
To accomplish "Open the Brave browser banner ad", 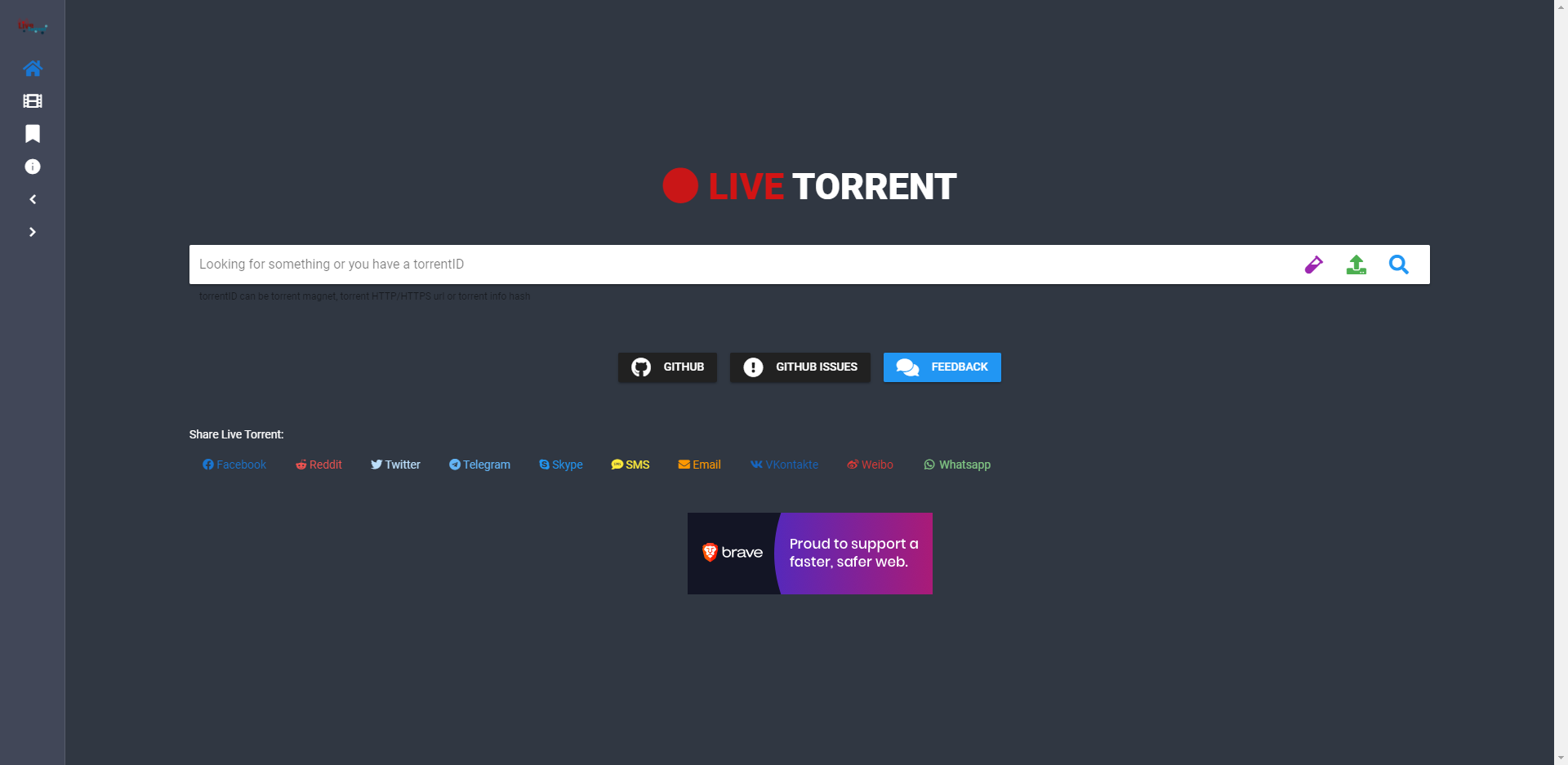I will click(x=810, y=554).
